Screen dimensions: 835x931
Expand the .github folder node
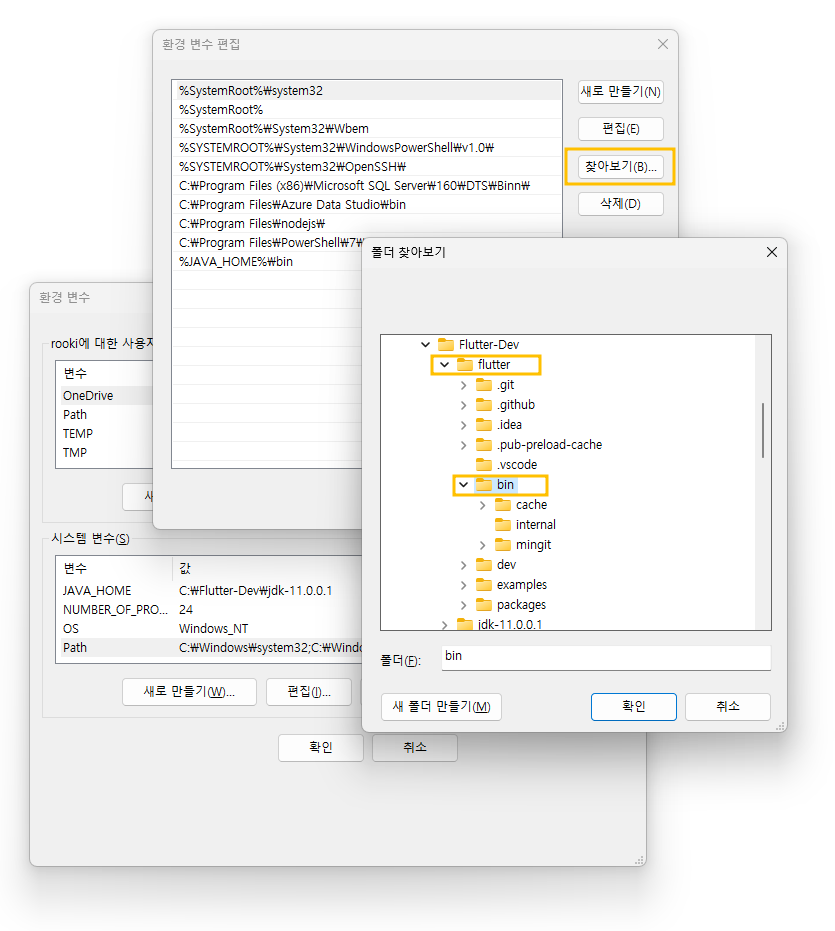[463, 405]
